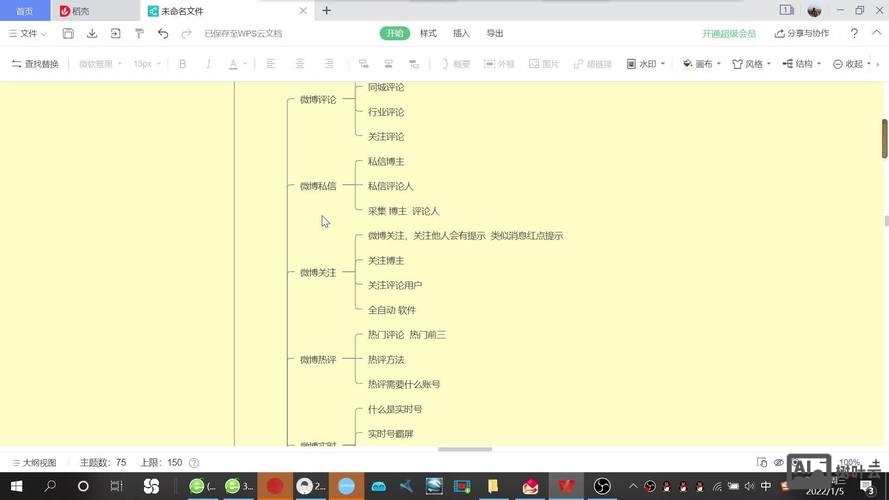Open the 风格 style dropdown
Image resolution: width=889 pixels, height=500 pixels.
point(752,64)
